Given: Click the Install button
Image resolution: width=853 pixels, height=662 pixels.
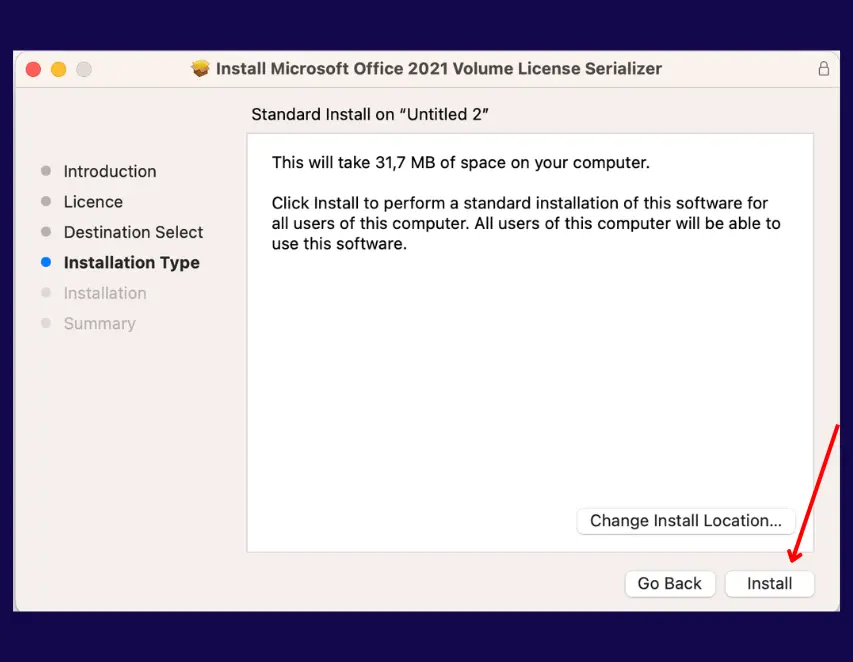Looking at the screenshot, I should (769, 584).
